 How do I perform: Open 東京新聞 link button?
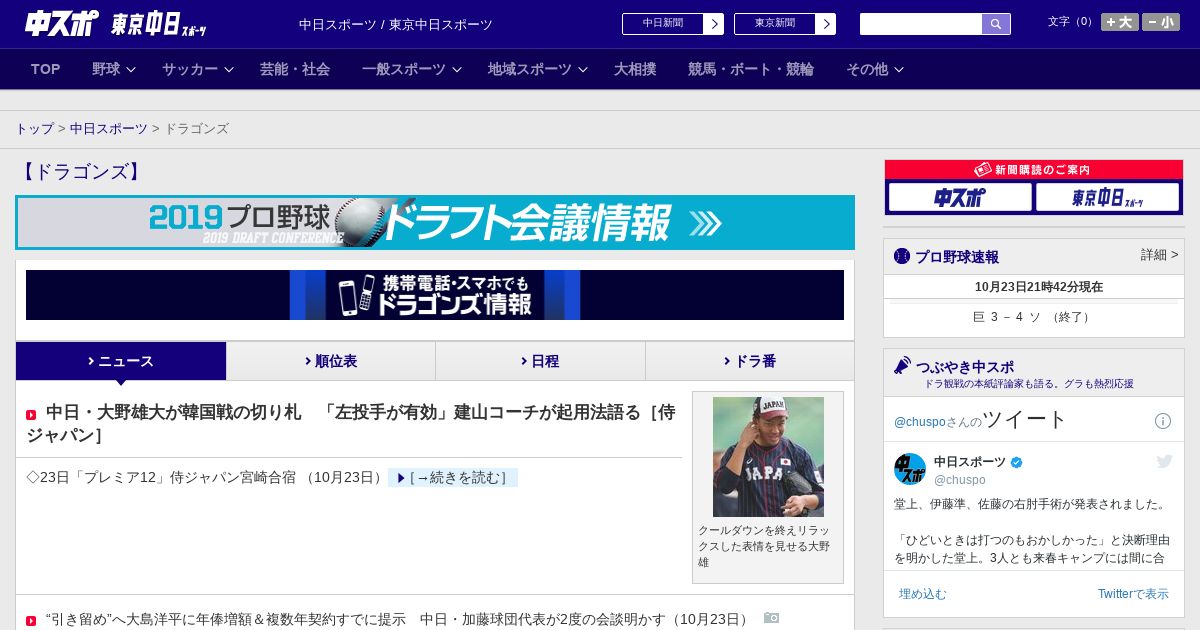[775, 24]
